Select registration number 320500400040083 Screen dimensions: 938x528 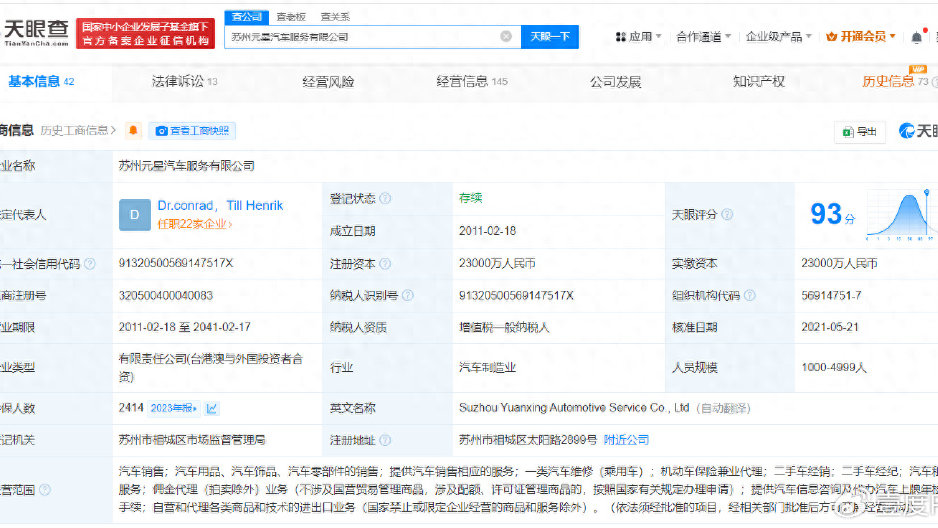(x=166, y=295)
